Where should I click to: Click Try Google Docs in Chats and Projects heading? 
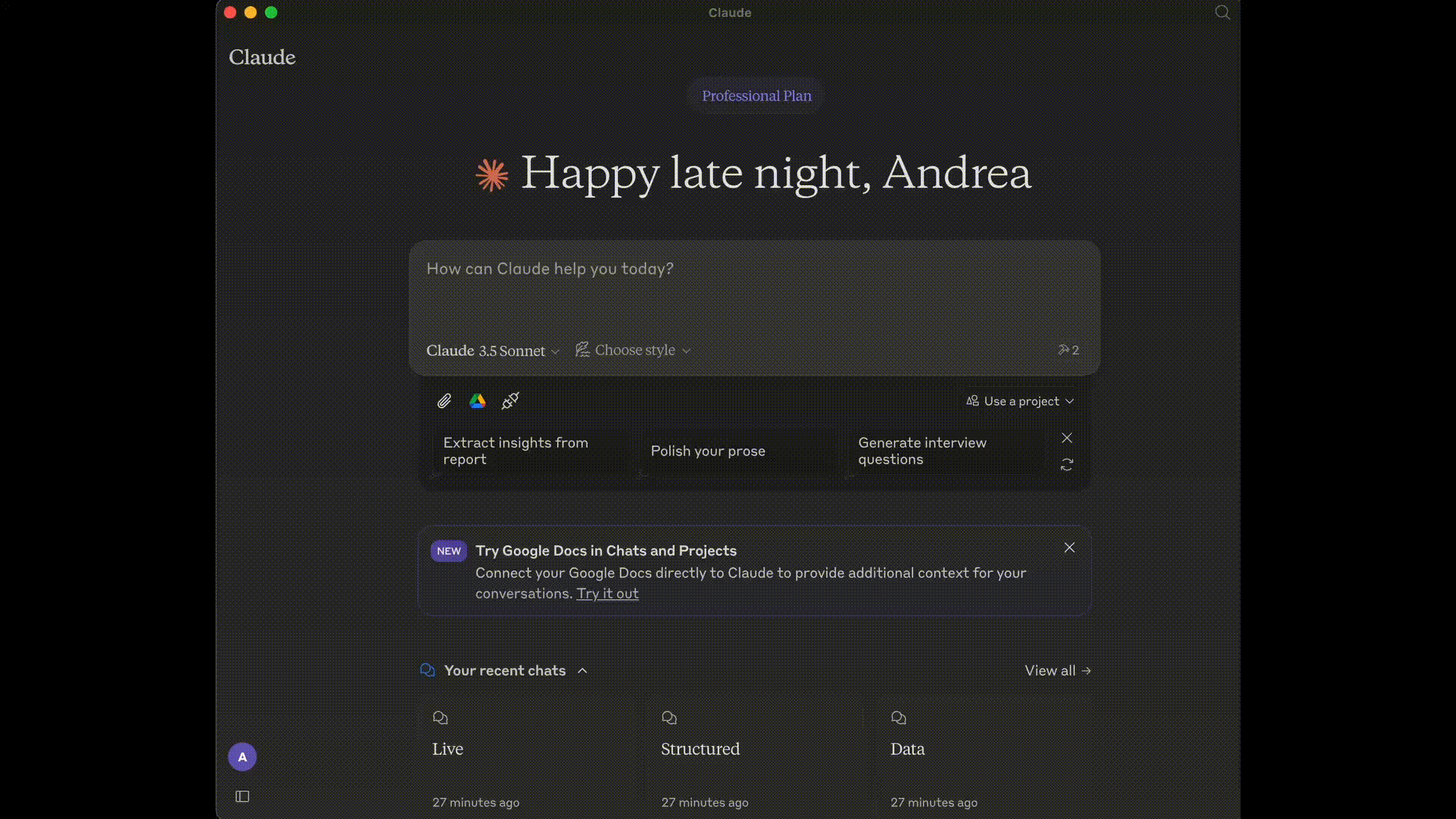[x=606, y=551]
